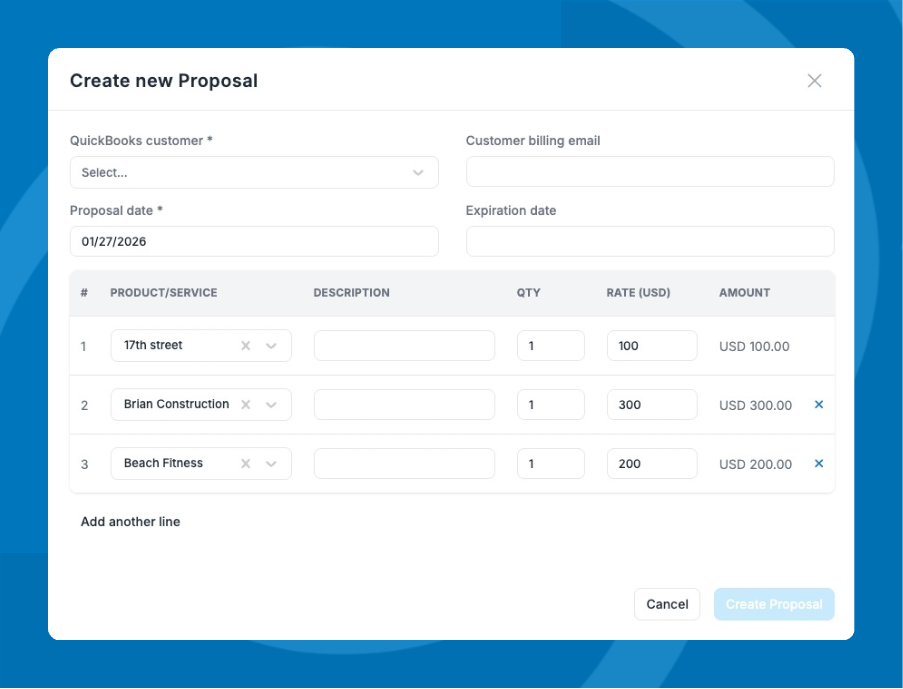Click the Create Proposal button

[x=774, y=604]
